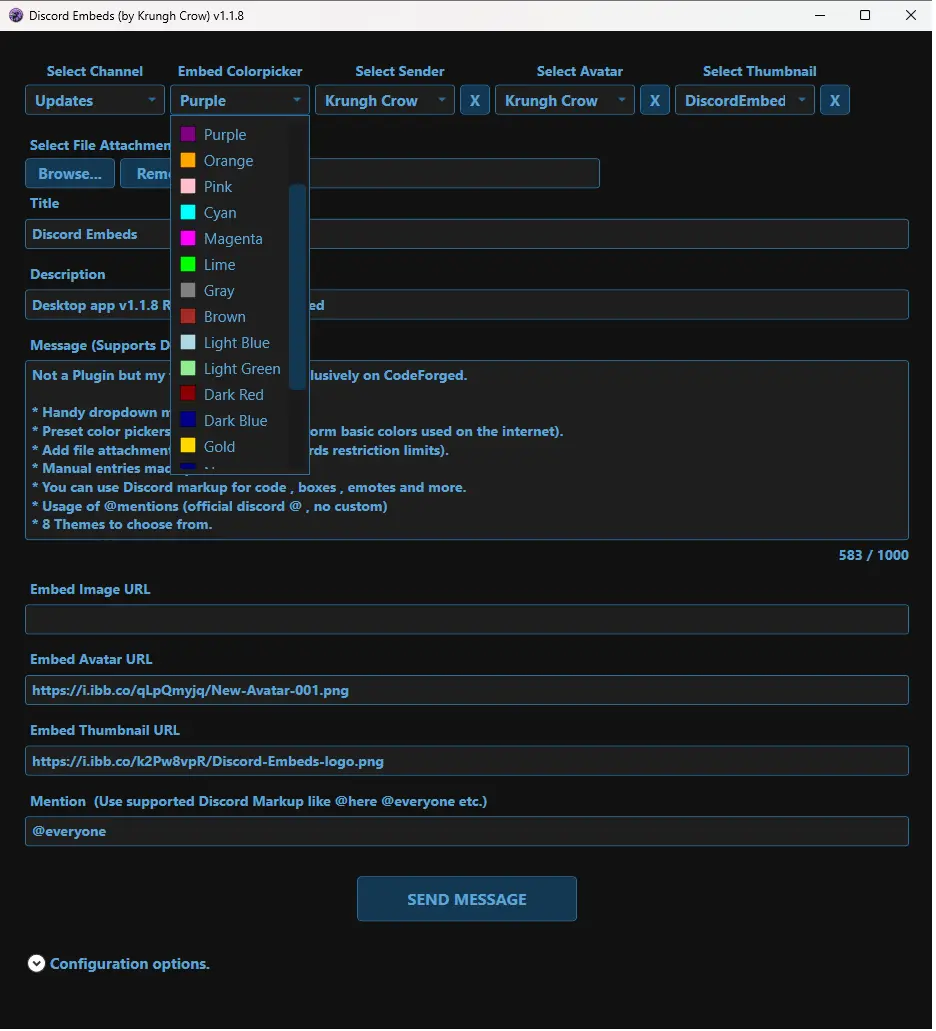Image resolution: width=936 pixels, height=1031 pixels.
Task: Expand the Configuration options section
Action: click(x=37, y=964)
